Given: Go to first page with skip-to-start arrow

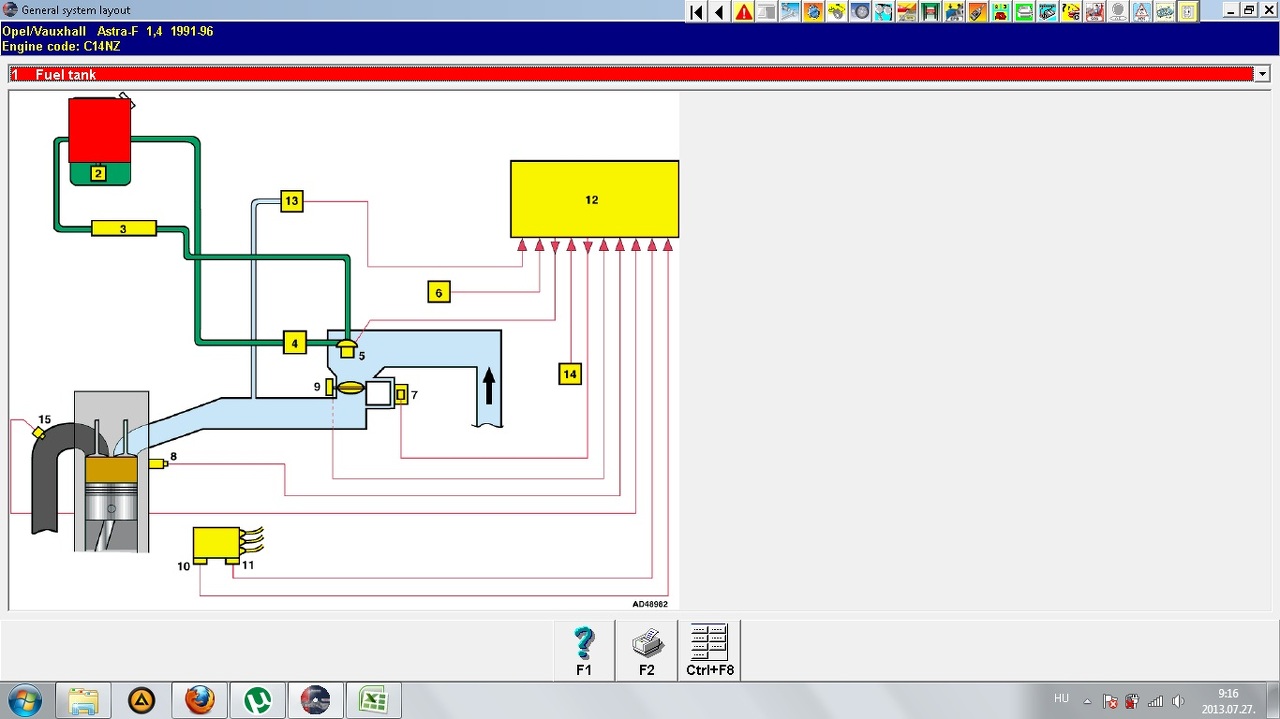Looking at the screenshot, I should (x=697, y=12).
